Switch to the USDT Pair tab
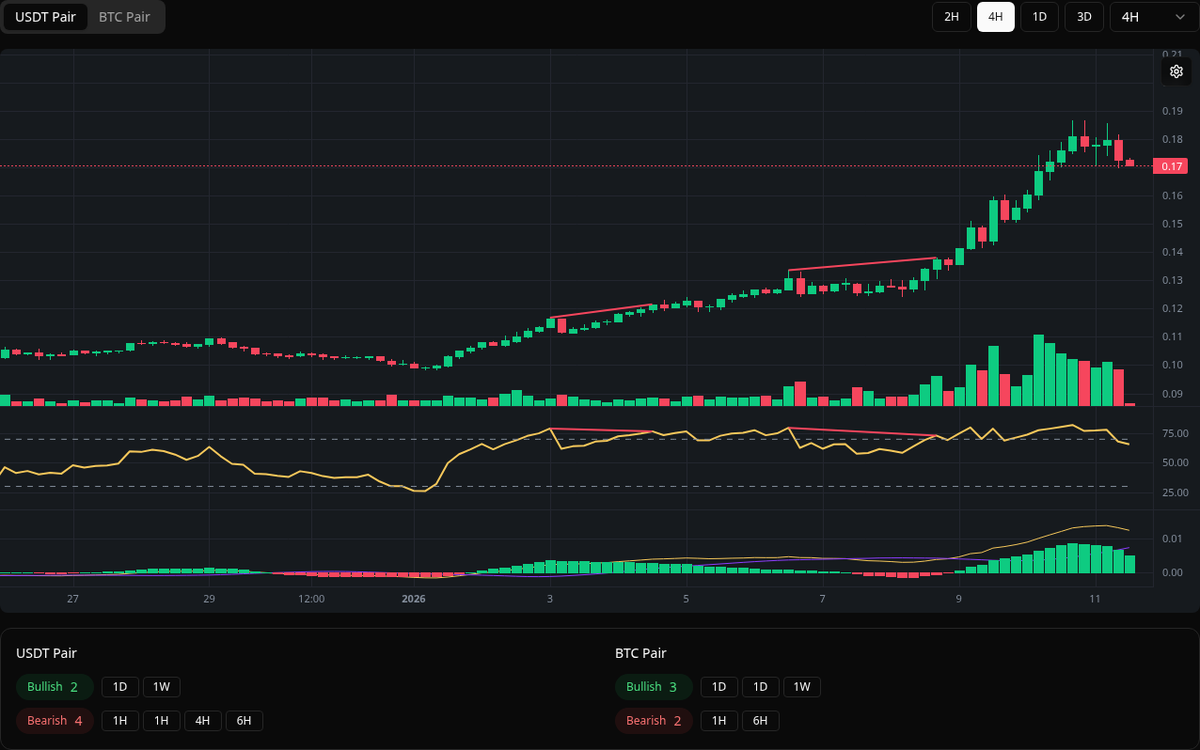1200x750 pixels. 45,17
